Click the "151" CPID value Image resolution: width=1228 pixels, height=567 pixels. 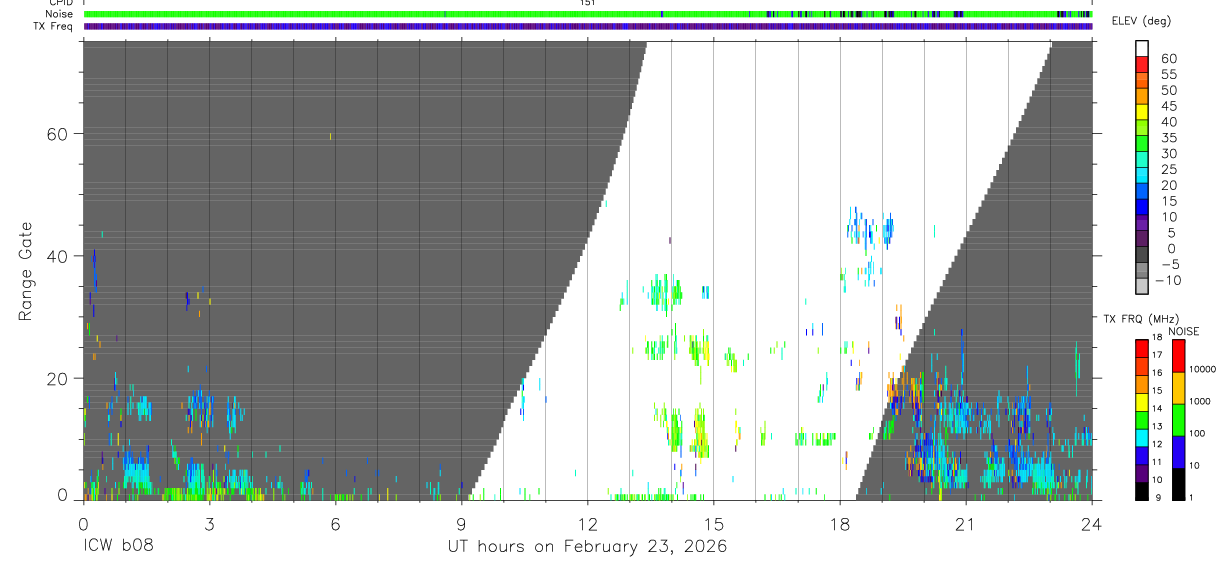point(588,3)
